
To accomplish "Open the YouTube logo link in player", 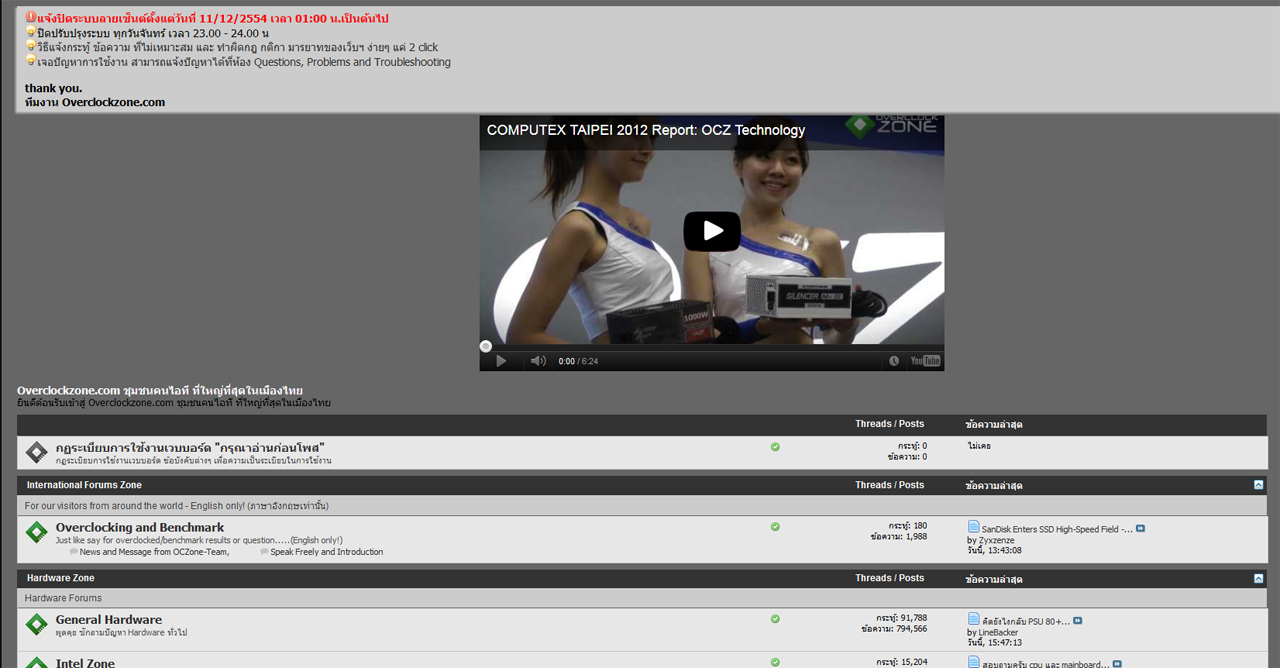I will pos(925,361).
